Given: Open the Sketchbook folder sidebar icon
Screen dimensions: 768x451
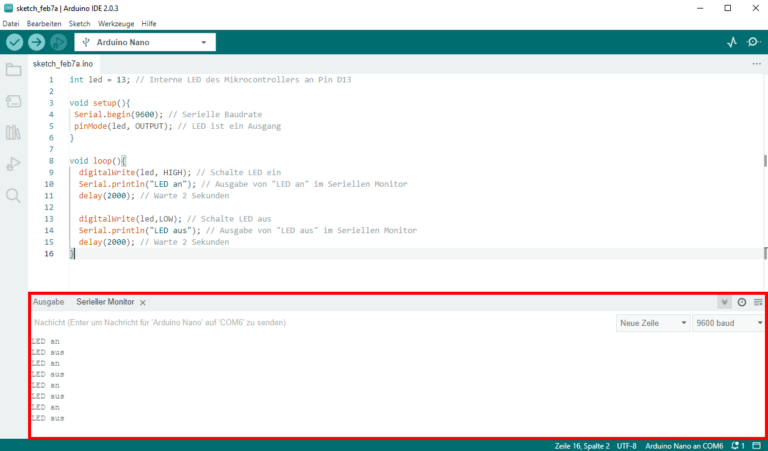Looking at the screenshot, I should pyautogui.click(x=13, y=70).
